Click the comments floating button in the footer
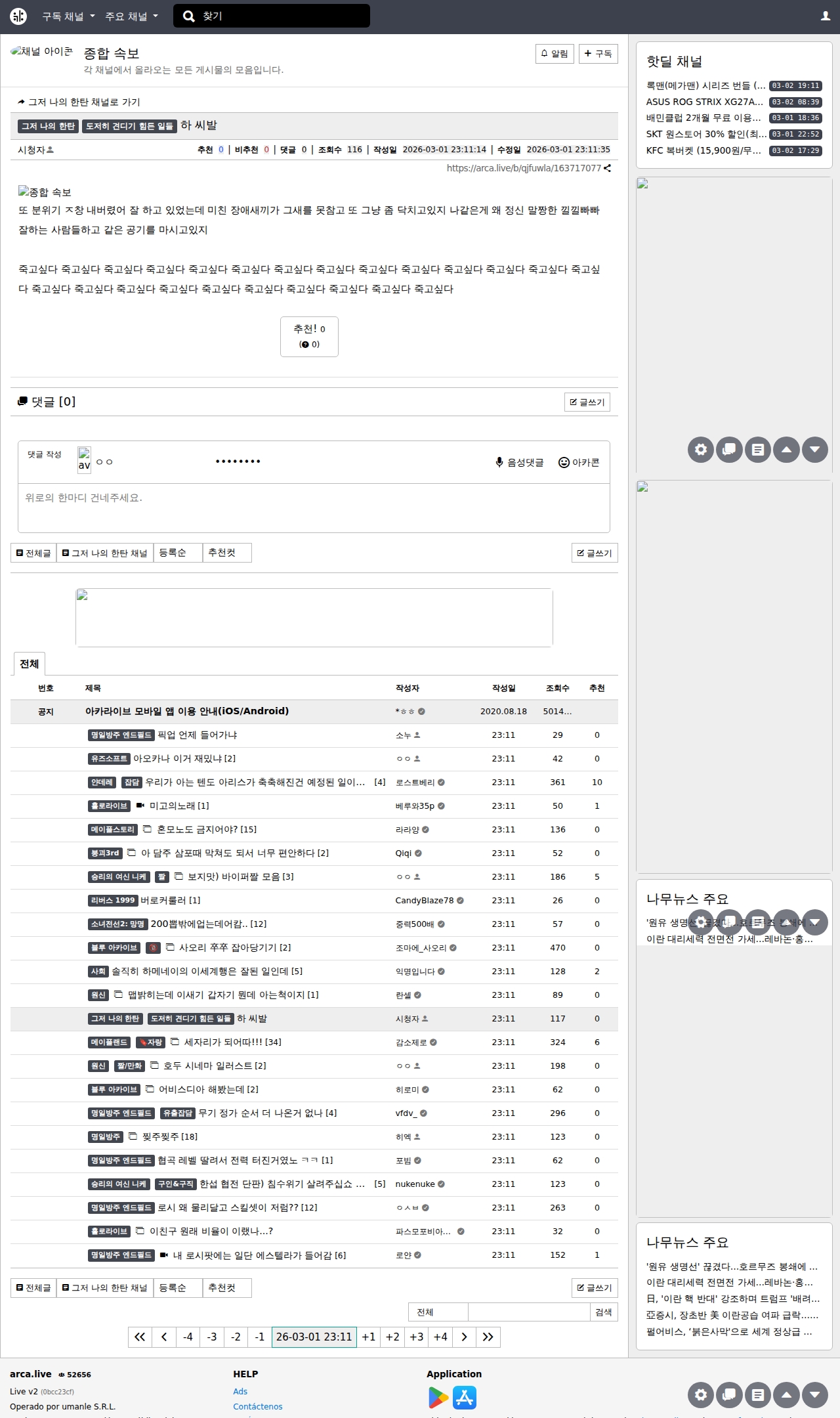Image resolution: width=840 pixels, height=1418 pixels. [x=729, y=1395]
